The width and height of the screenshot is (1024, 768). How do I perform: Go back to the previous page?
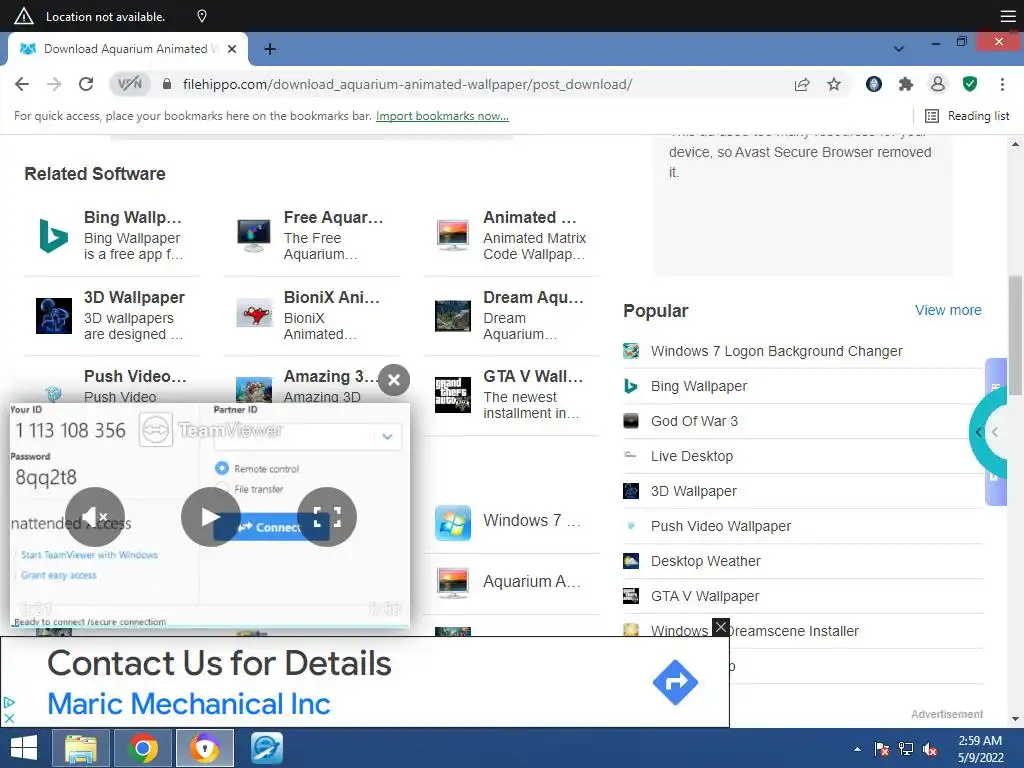(22, 84)
